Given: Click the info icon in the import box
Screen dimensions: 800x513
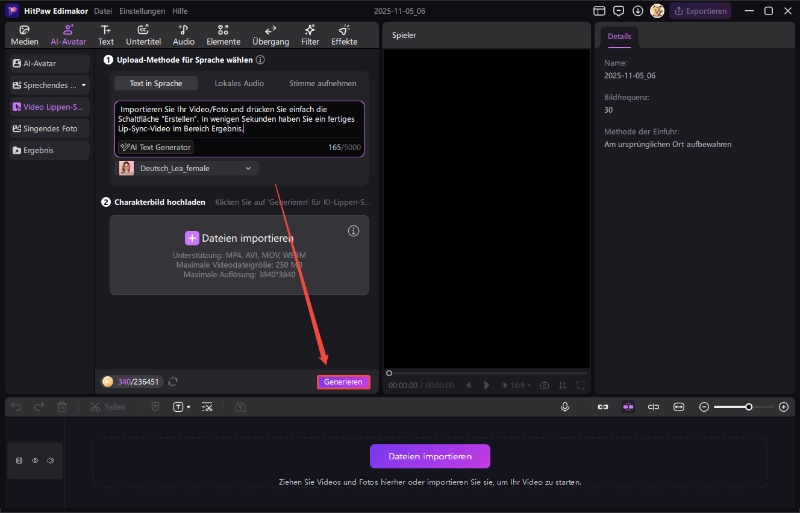Looking at the screenshot, I should pyautogui.click(x=353, y=231).
